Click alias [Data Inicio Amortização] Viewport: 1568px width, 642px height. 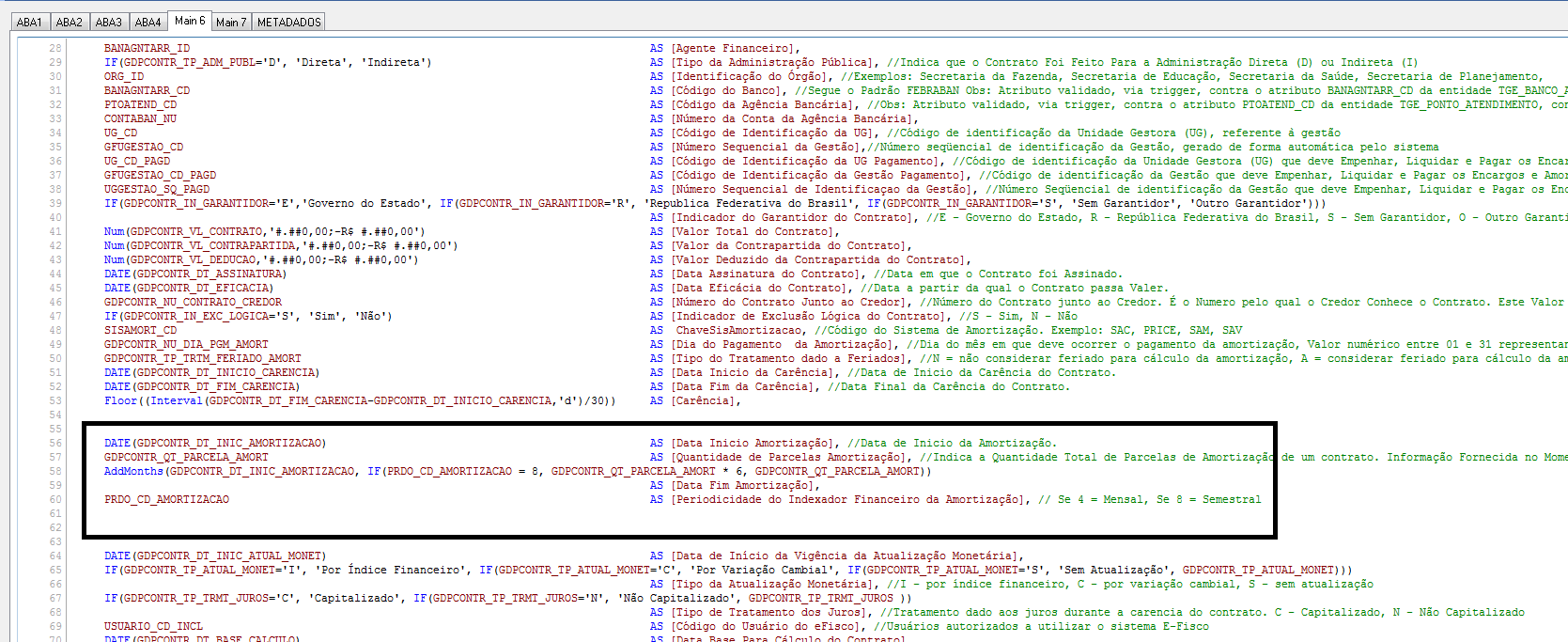[753, 443]
